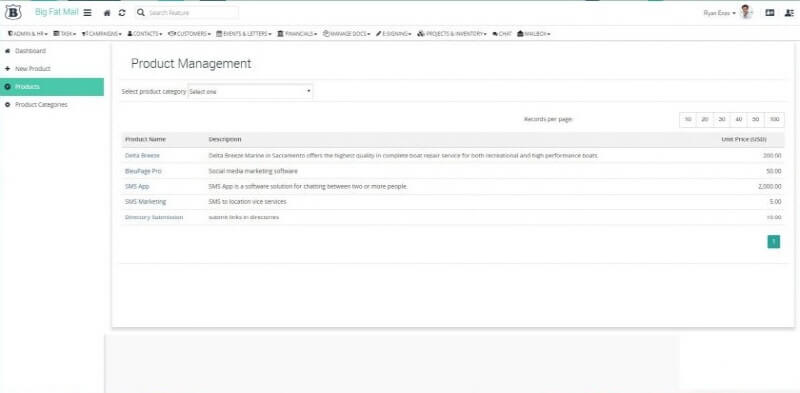The width and height of the screenshot is (800, 393).
Task: Open the Customers menu
Action: click(189, 34)
